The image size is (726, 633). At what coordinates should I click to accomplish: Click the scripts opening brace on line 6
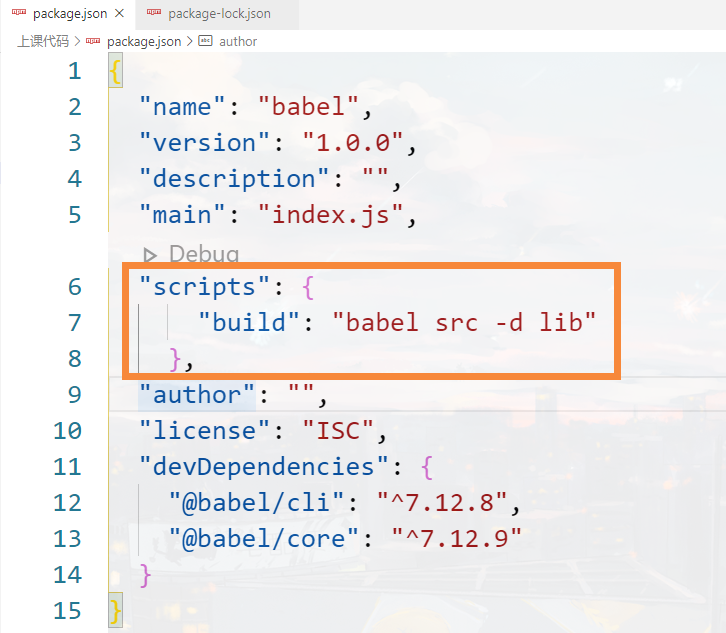(x=308, y=287)
